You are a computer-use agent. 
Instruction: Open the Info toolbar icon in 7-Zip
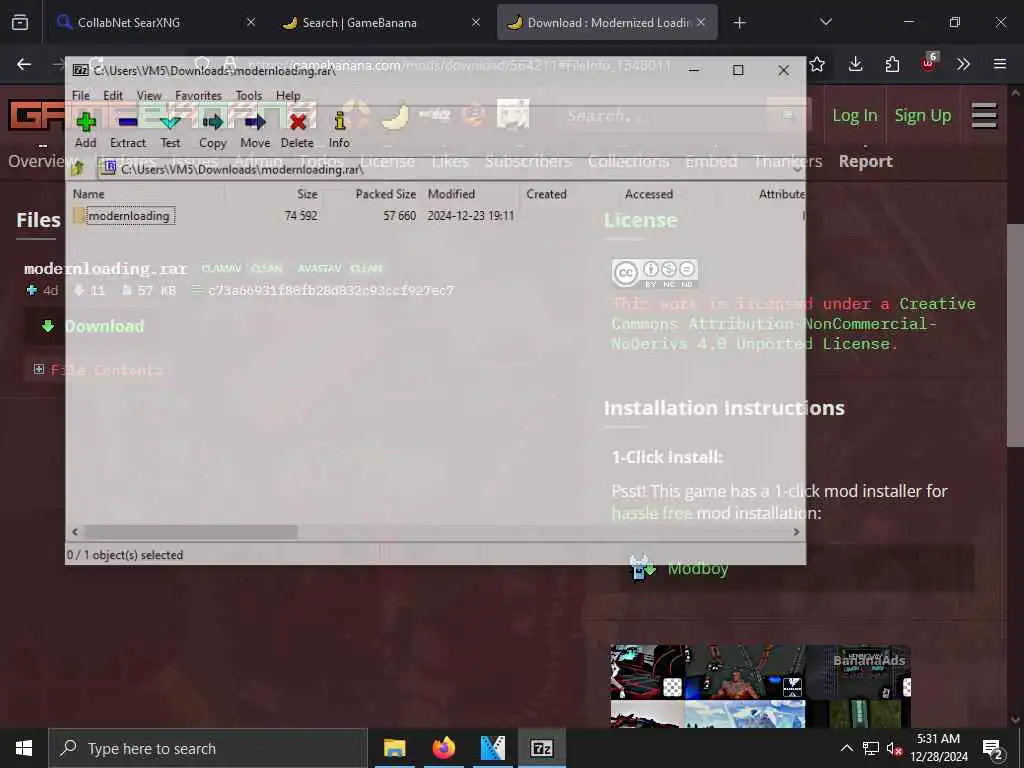point(339,129)
